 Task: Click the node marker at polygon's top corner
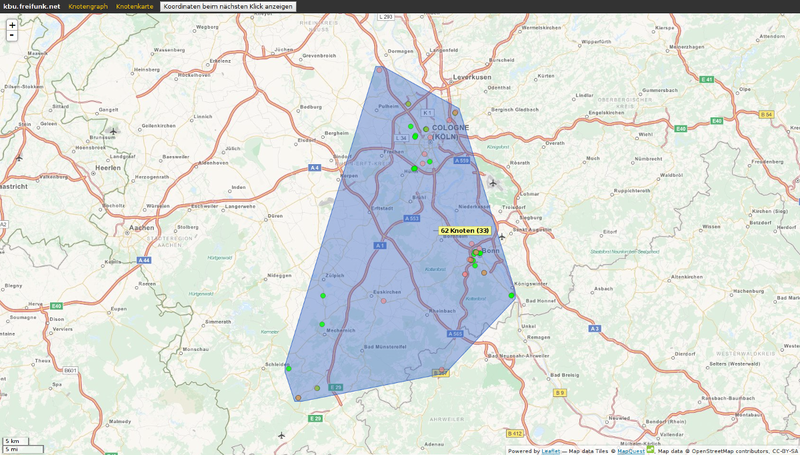click(378, 68)
